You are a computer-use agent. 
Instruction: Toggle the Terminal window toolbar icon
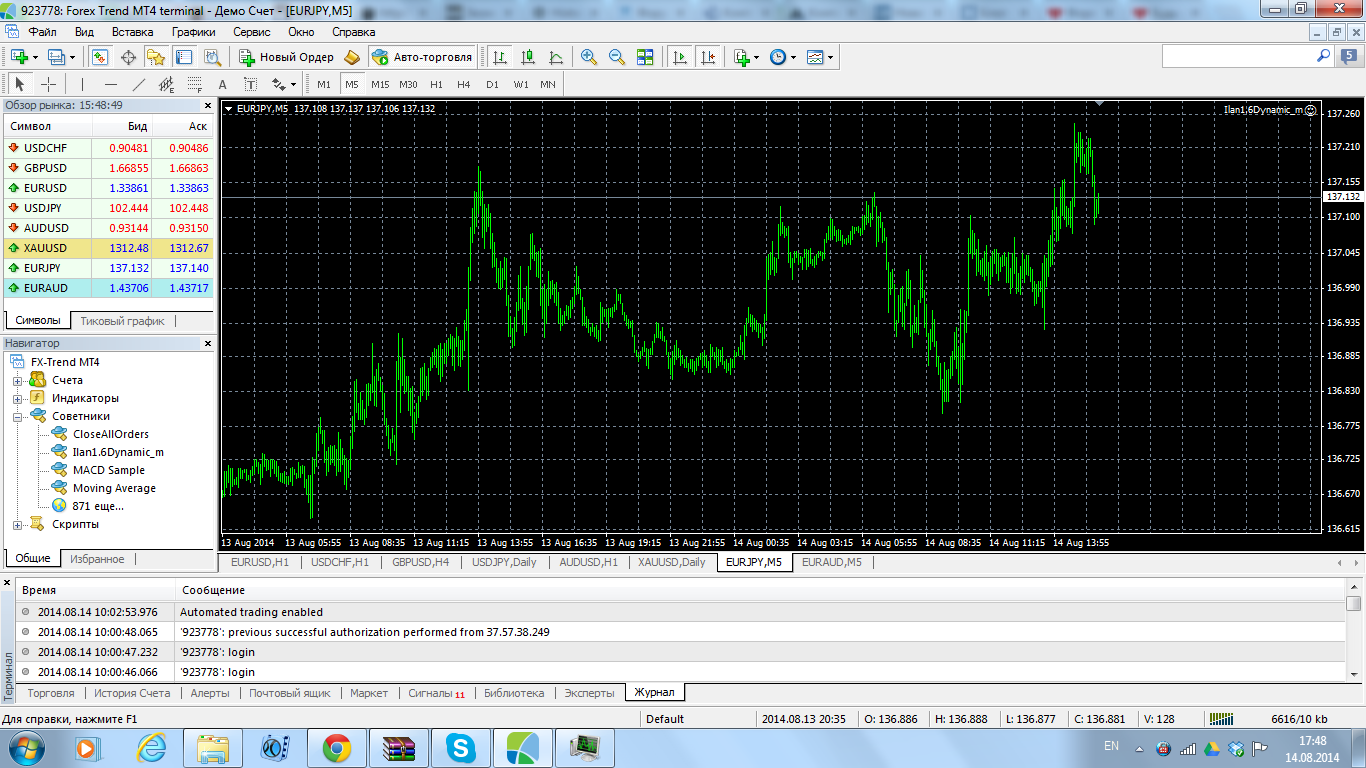coord(182,57)
